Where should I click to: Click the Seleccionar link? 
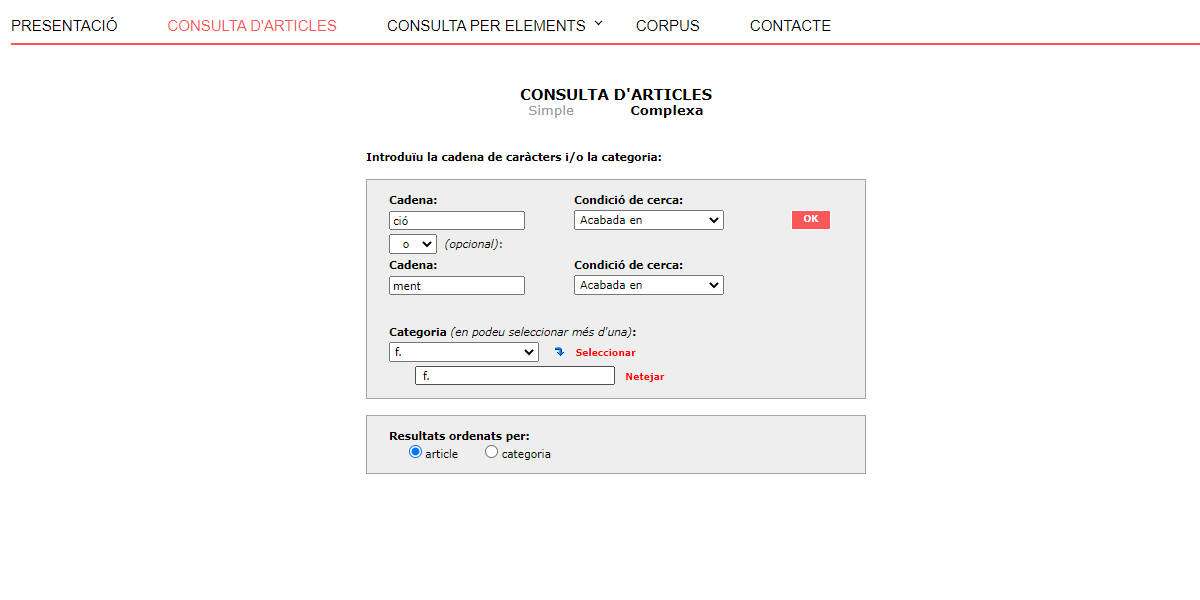click(602, 352)
